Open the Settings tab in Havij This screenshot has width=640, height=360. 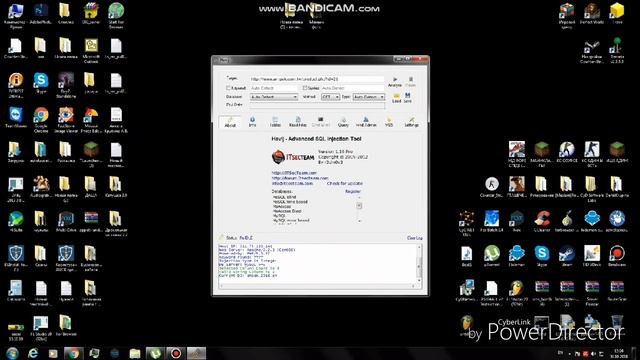(x=411, y=122)
